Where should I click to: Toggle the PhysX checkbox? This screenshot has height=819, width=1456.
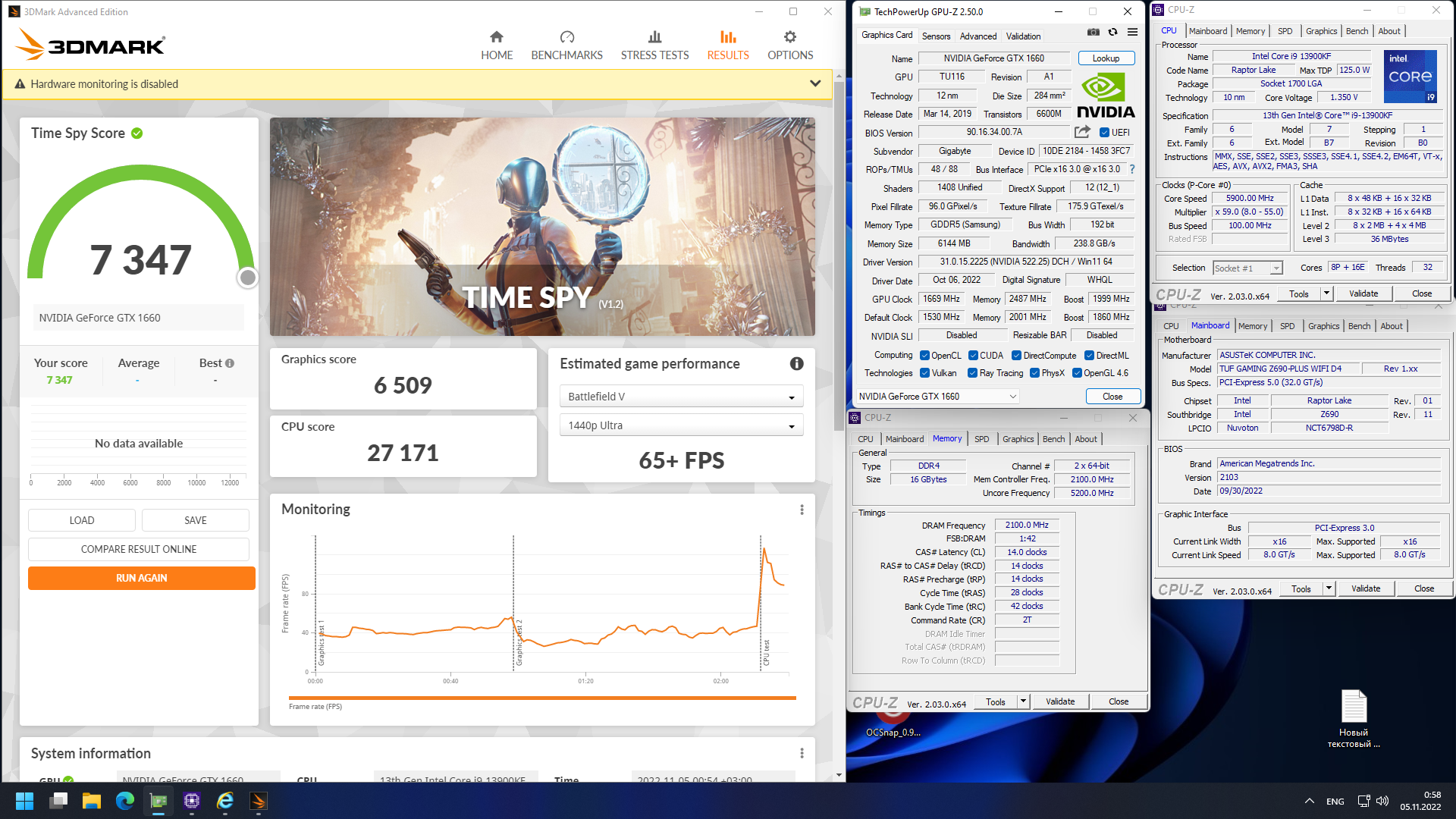pos(1034,373)
